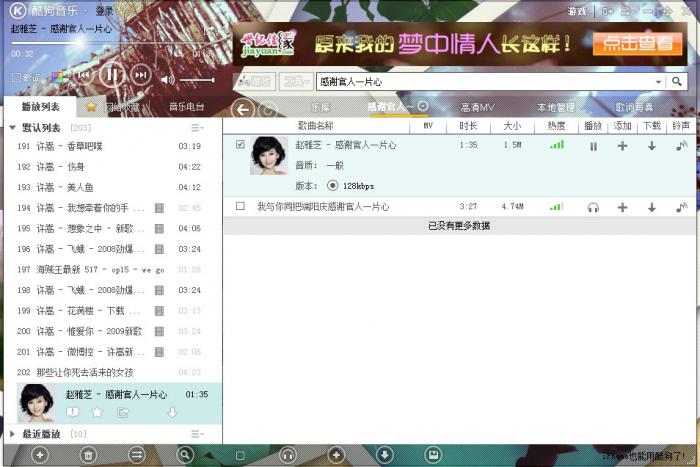Add 我与你同把端阳庆 result to playlist
This screenshot has height=467, width=700.
point(622,207)
